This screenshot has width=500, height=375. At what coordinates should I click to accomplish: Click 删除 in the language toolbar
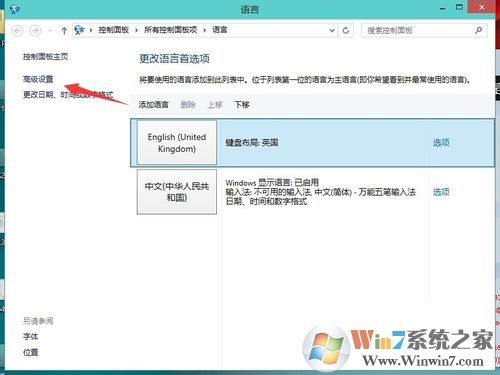pyautogui.click(x=188, y=105)
